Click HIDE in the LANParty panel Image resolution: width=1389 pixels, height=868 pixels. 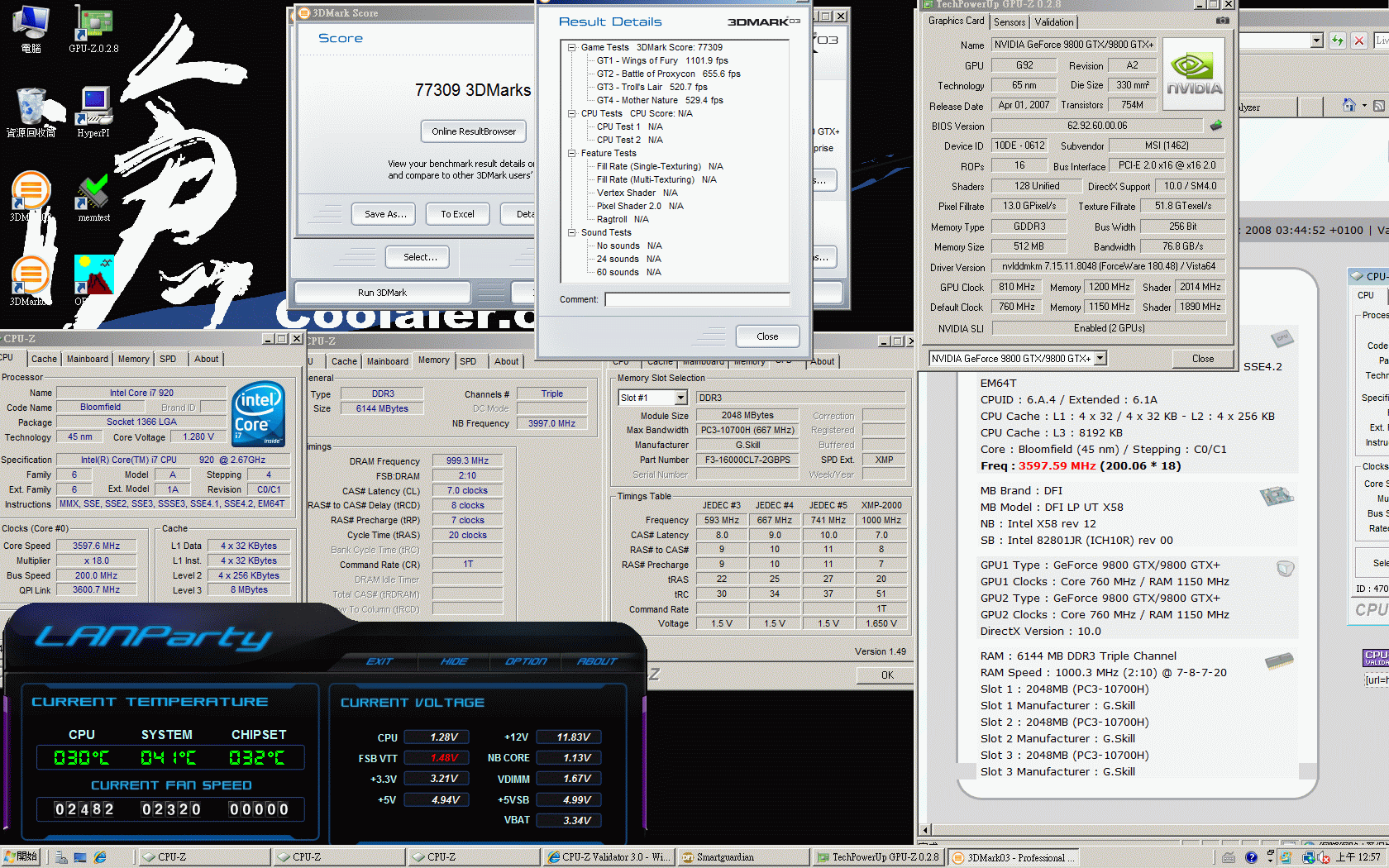point(454,661)
